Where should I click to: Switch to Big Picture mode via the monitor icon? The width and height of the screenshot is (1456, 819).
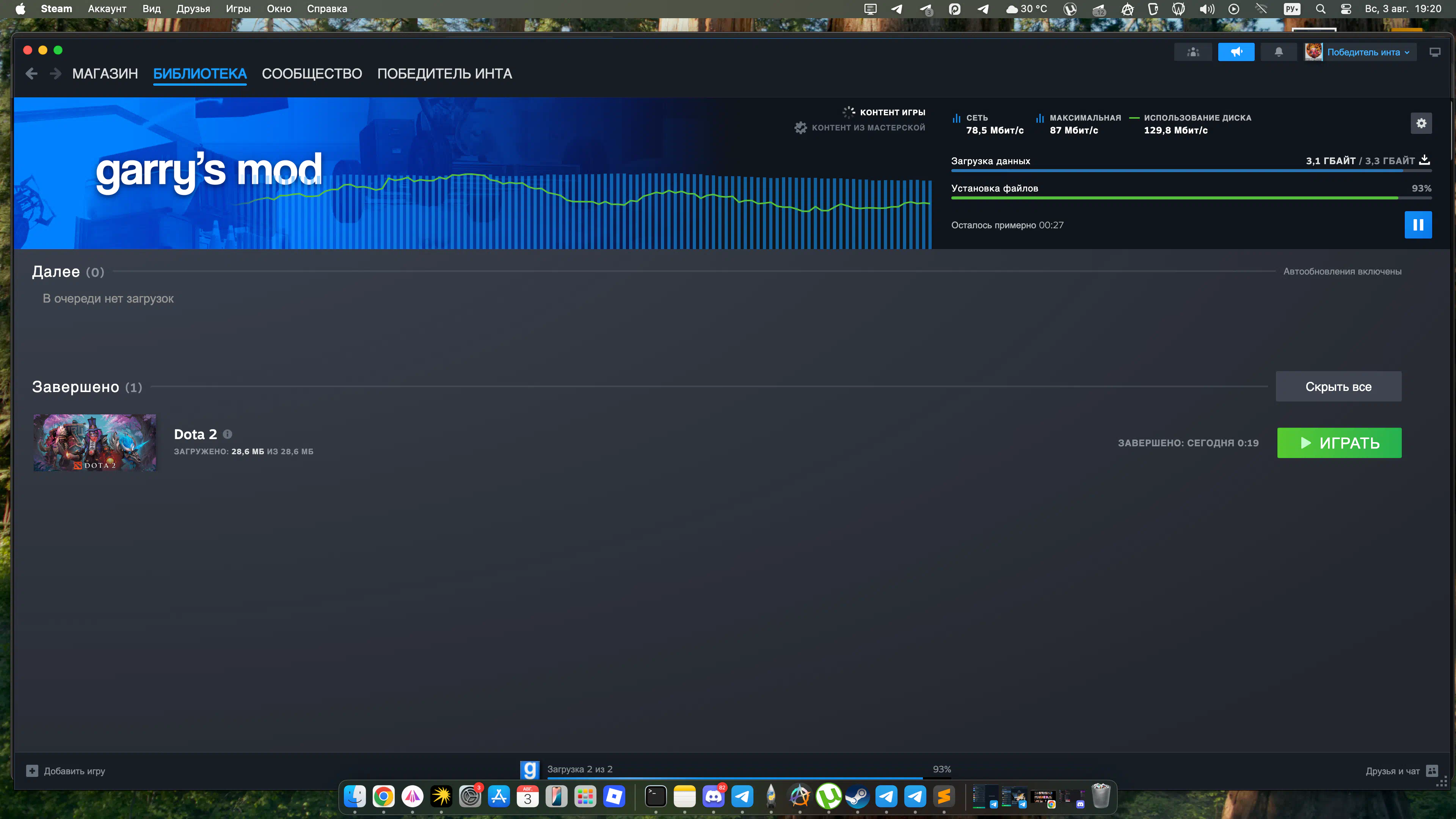[x=1434, y=52]
